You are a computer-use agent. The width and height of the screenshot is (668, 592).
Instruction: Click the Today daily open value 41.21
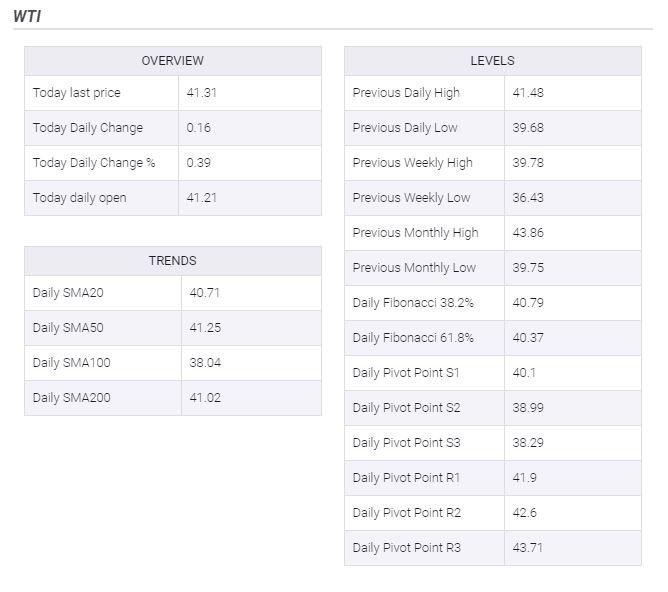(x=202, y=198)
